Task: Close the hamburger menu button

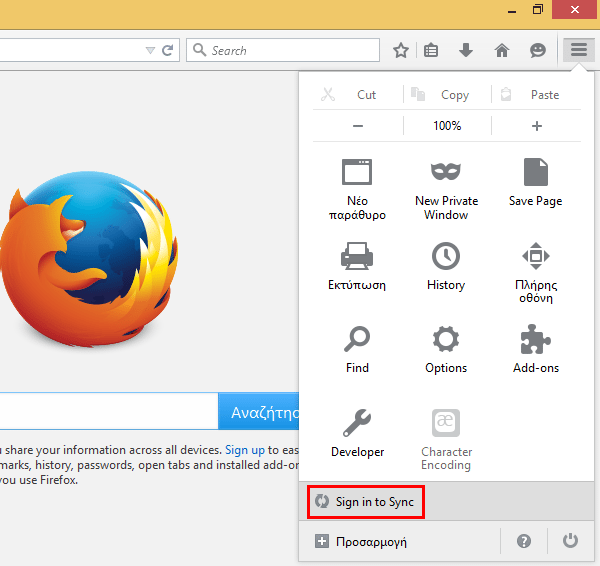Action: pyautogui.click(x=579, y=50)
